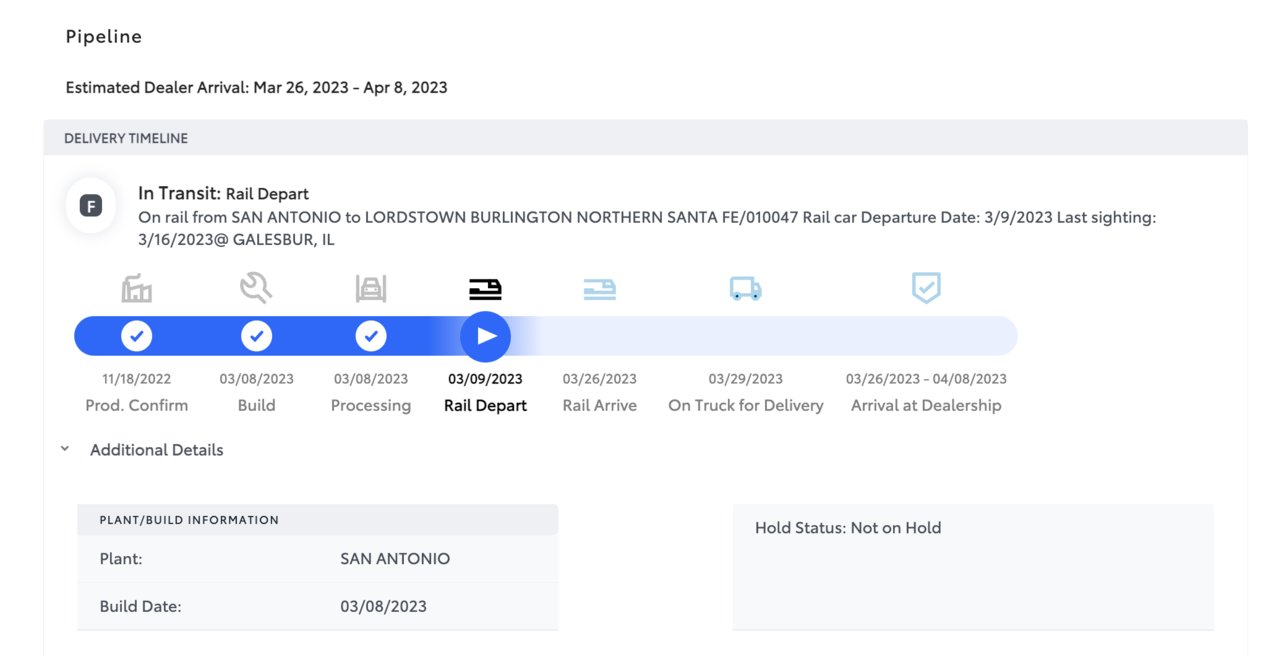The image size is (1279, 657).
Task: Click the Hold Status: Not on Hold text
Action: 848,528
